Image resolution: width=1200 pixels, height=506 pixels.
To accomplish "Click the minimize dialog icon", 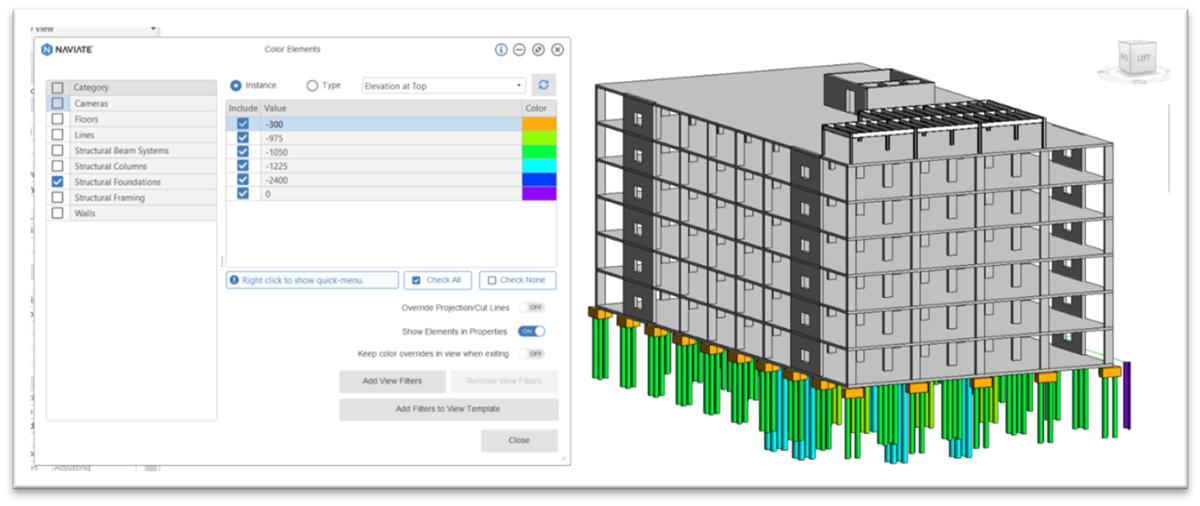I will click(519, 50).
